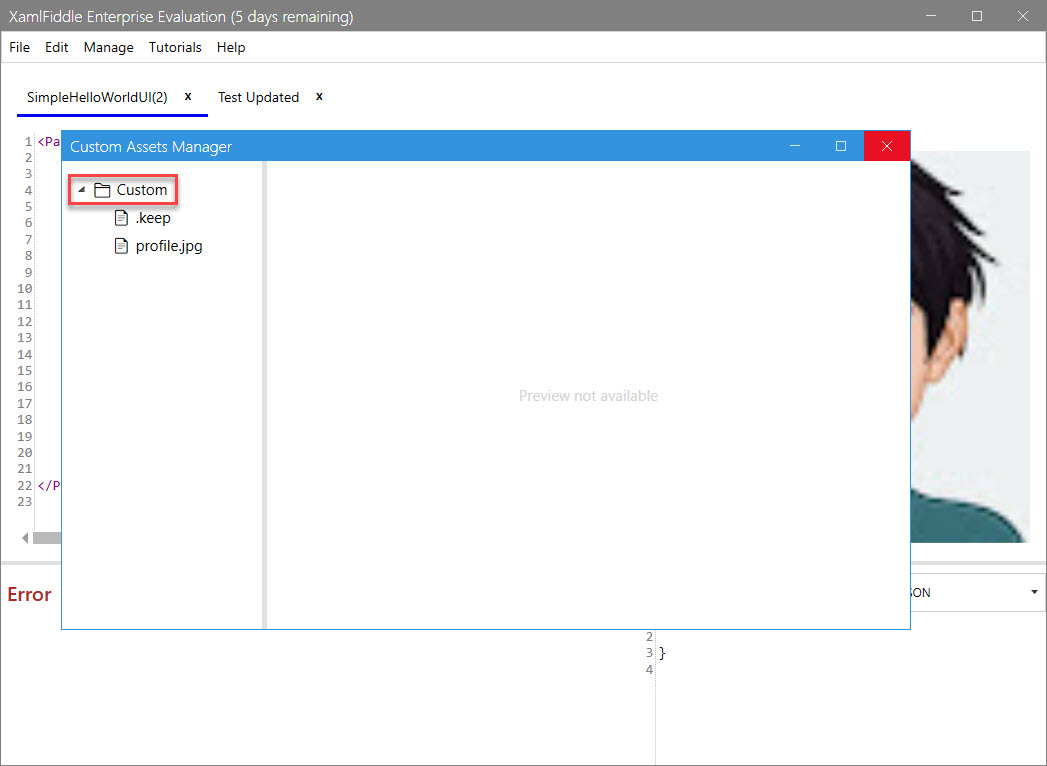Maximize the XamlFiddle main window

[977, 16]
